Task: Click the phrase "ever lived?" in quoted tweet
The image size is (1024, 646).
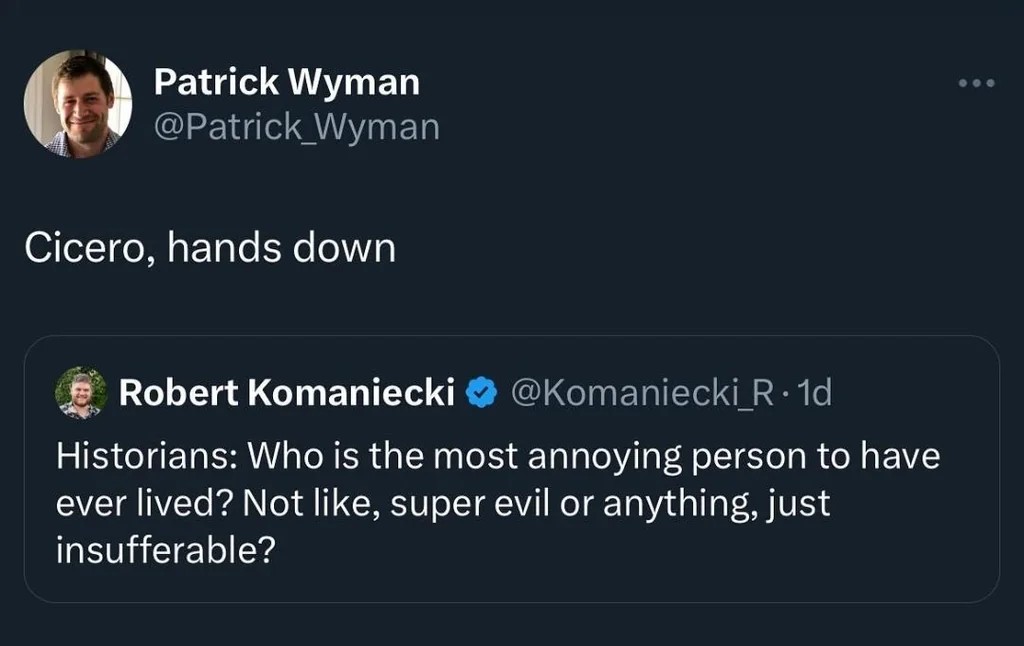Action: (x=142, y=504)
